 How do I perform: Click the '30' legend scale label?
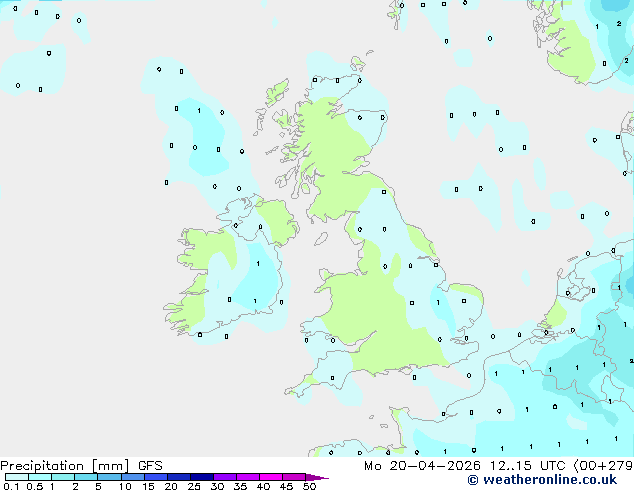point(217,486)
